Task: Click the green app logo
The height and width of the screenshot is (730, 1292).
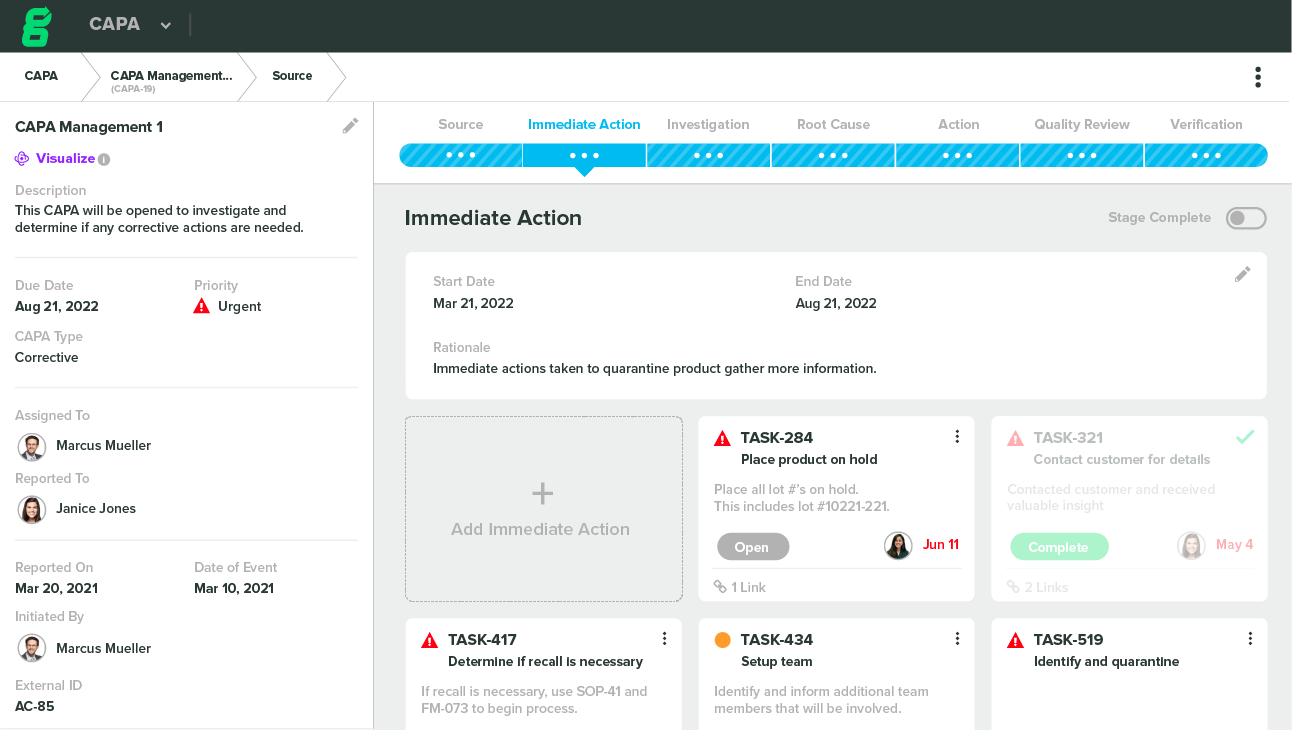Action: [36, 26]
